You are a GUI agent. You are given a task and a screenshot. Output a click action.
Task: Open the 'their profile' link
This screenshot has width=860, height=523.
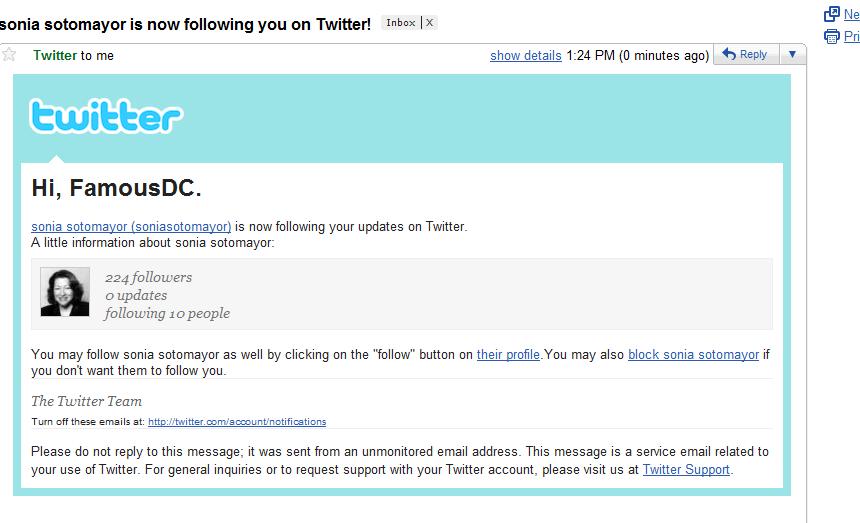tap(508, 355)
